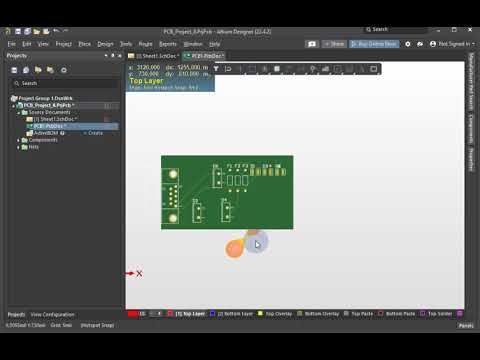The image size is (480, 360).
Task: Click the polygon pour icon in the active bar
Action: click(x=325, y=69)
